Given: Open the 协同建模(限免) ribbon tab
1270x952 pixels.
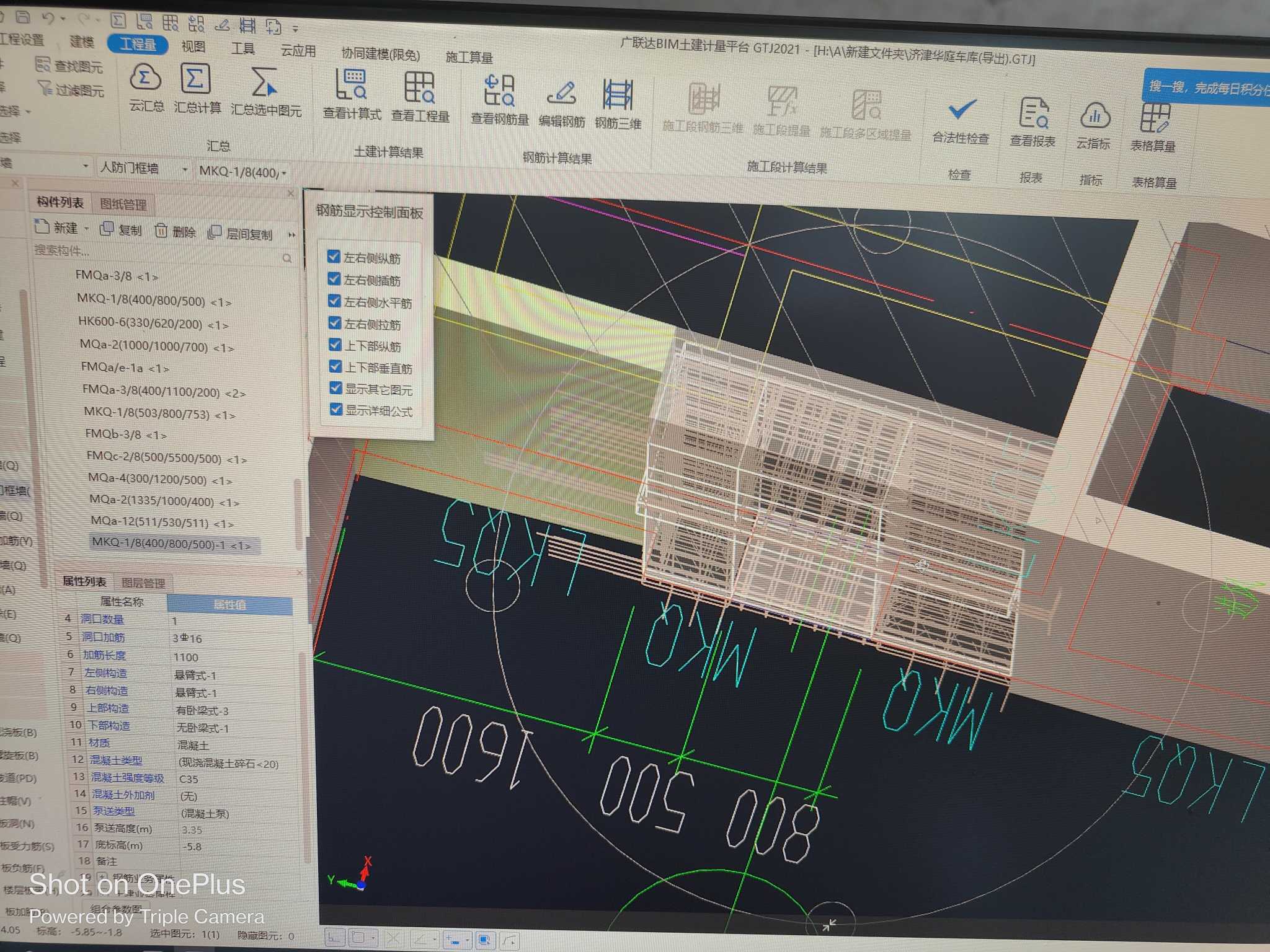Looking at the screenshot, I should tap(381, 55).
